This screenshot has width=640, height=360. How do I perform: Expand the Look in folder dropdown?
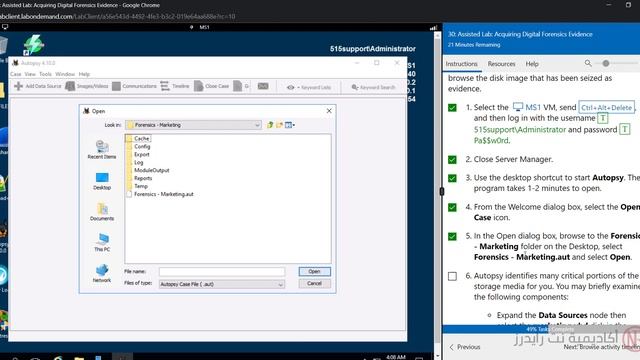257,125
